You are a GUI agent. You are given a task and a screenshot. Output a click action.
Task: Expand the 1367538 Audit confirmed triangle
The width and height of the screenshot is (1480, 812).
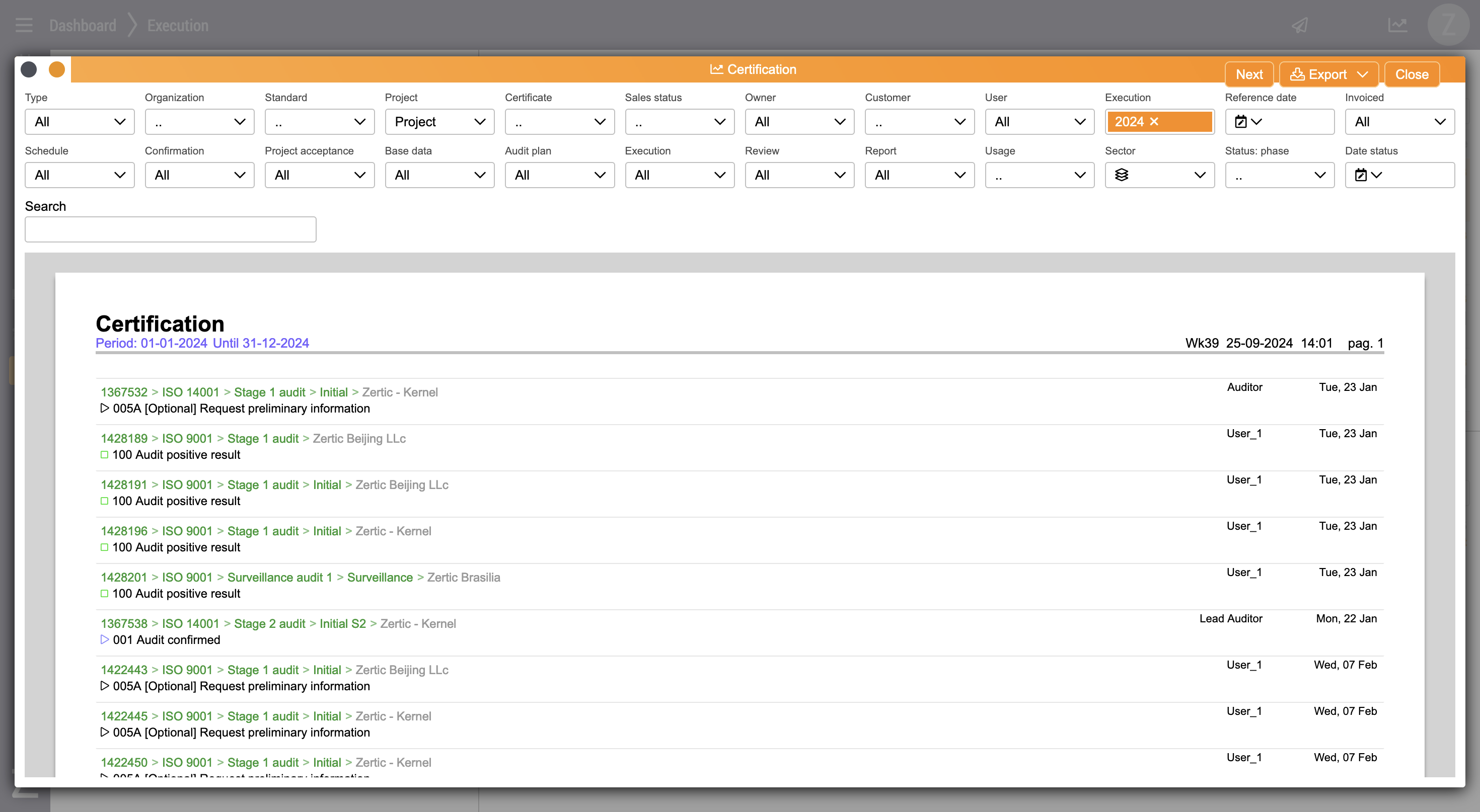(105, 640)
